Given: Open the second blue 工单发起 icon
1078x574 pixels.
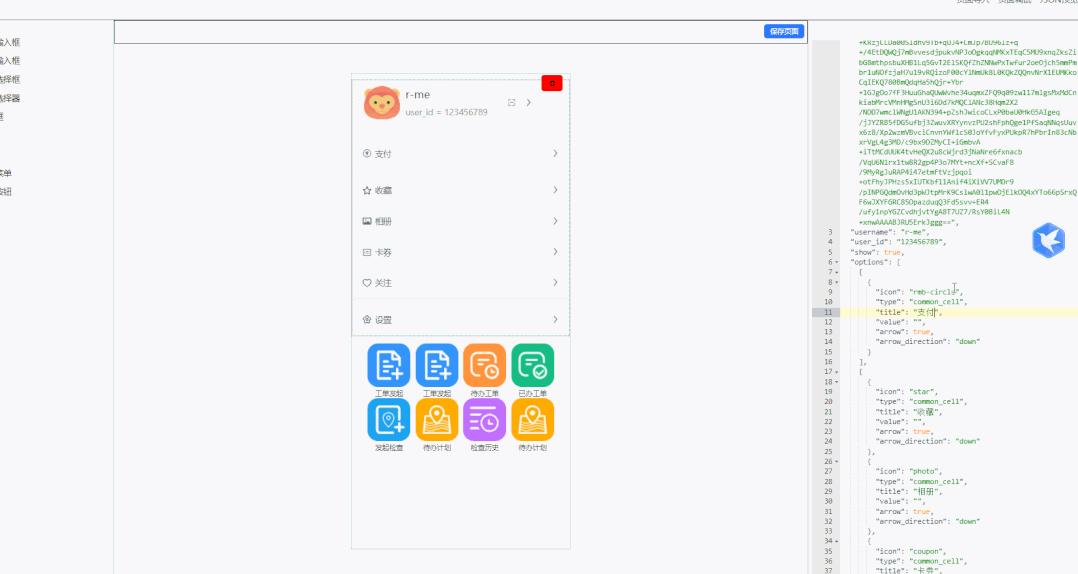Looking at the screenshot, I should (x=437, y=365).
